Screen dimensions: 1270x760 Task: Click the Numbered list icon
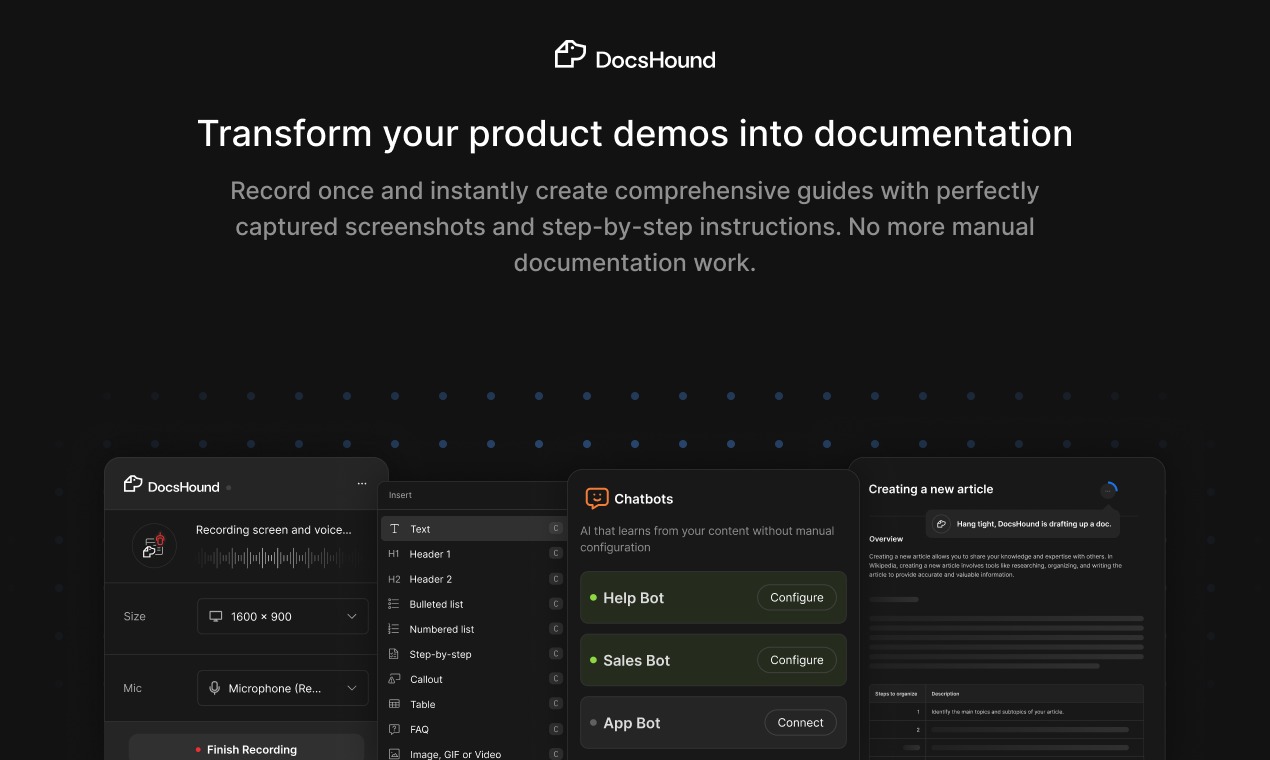point(394,629)
